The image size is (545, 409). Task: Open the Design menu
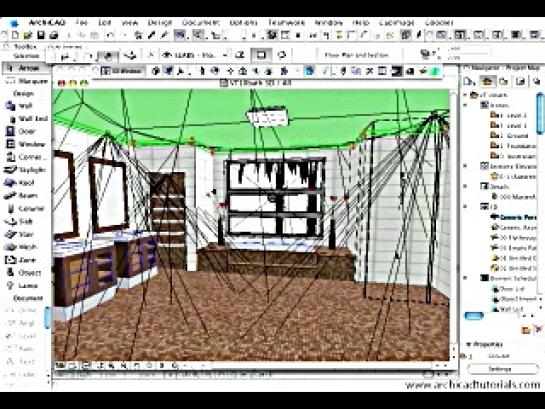click(160, 23)
